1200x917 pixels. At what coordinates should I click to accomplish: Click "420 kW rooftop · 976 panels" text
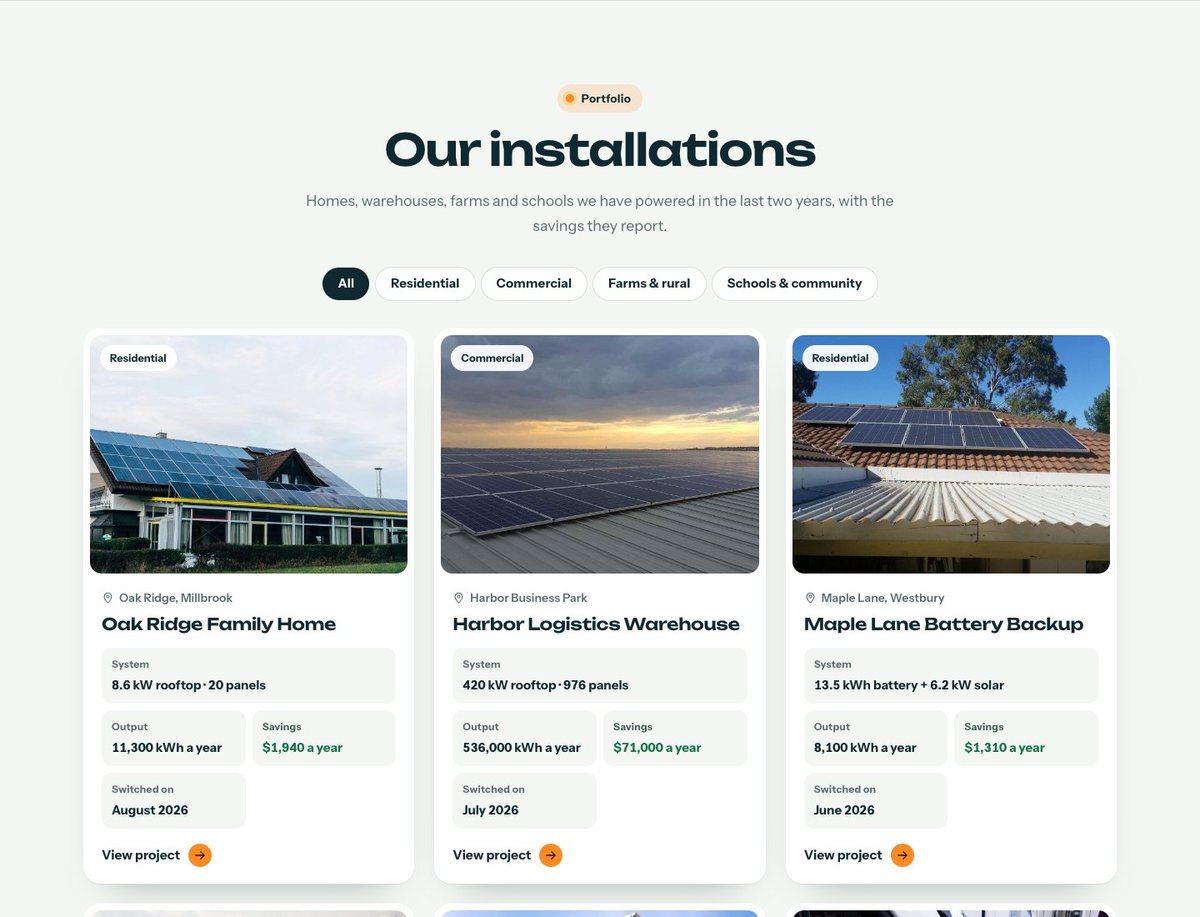click(546, 685)
